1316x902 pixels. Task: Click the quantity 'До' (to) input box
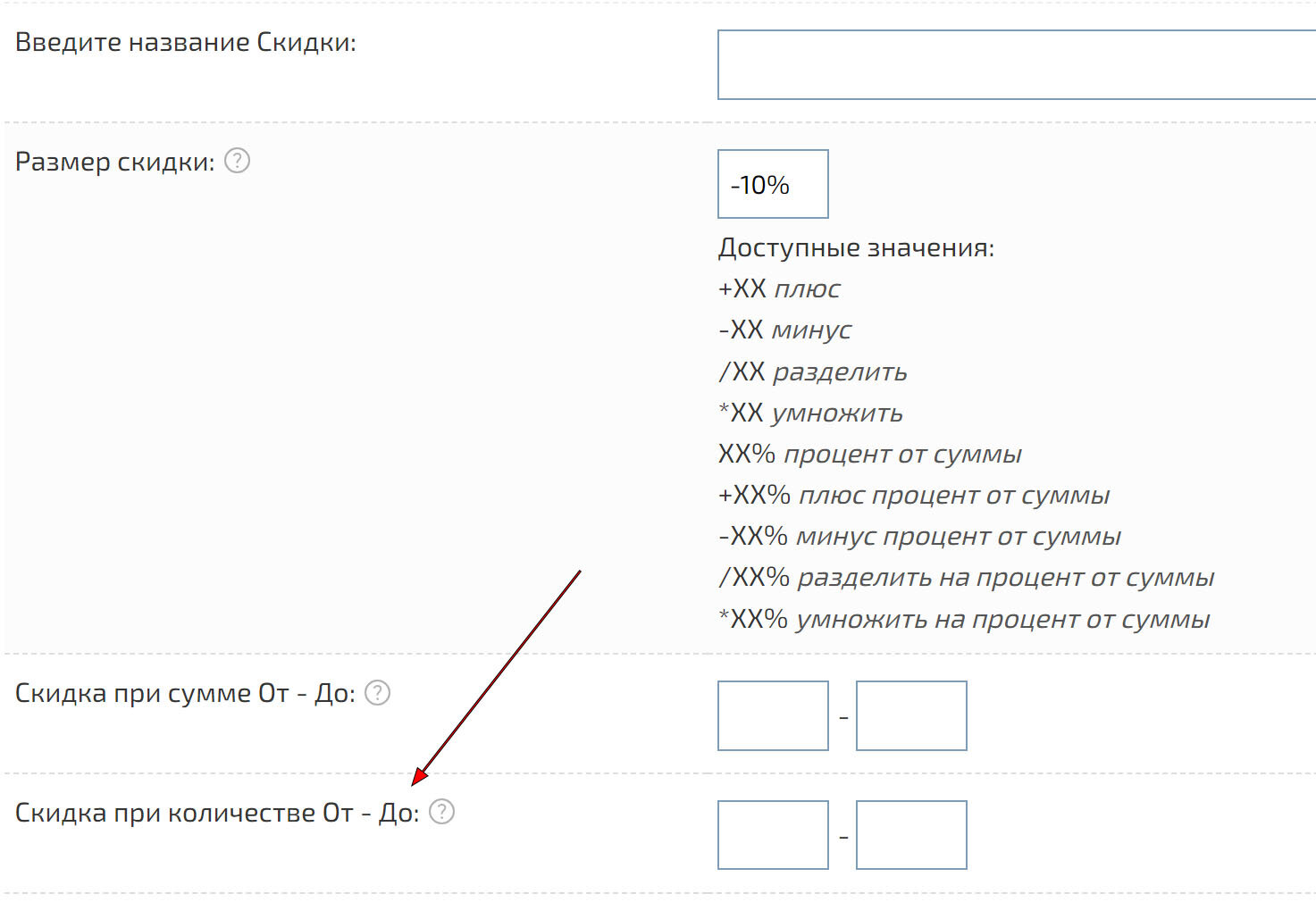coord(911,835)
